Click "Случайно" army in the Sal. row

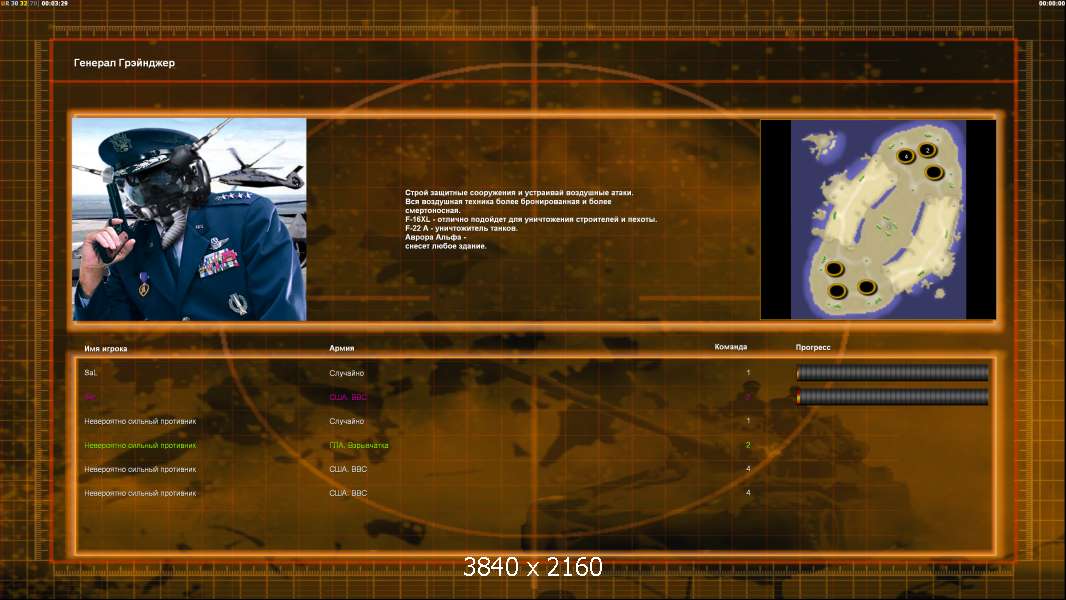(347, 373)
